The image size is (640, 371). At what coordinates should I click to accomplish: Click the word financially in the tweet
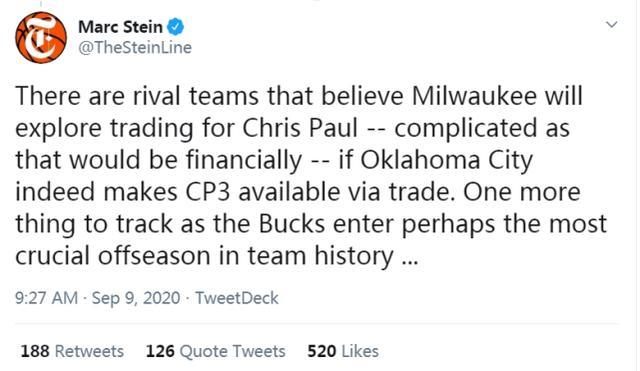pyautogui.click(x=244, y=160)
